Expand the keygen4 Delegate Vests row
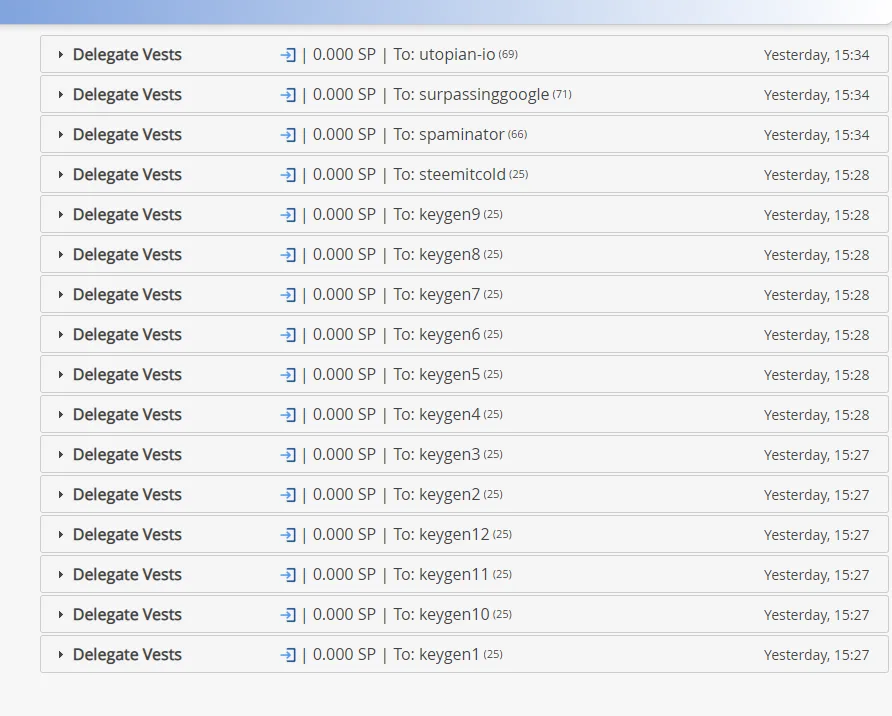The width and height of the screenshot is (892, 716). (x=60, y=415)
